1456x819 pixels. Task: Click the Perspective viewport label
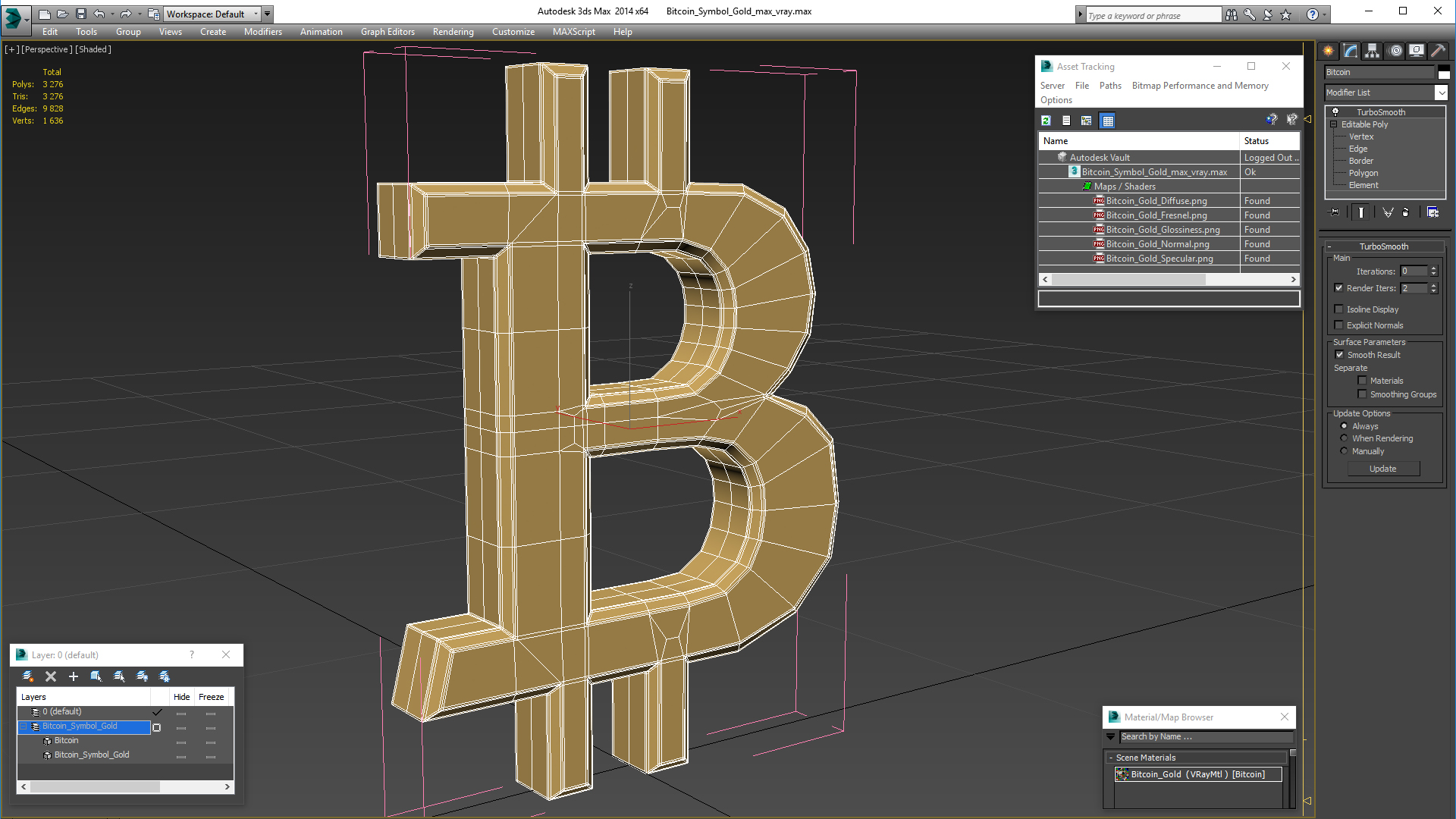coord(47,49)
